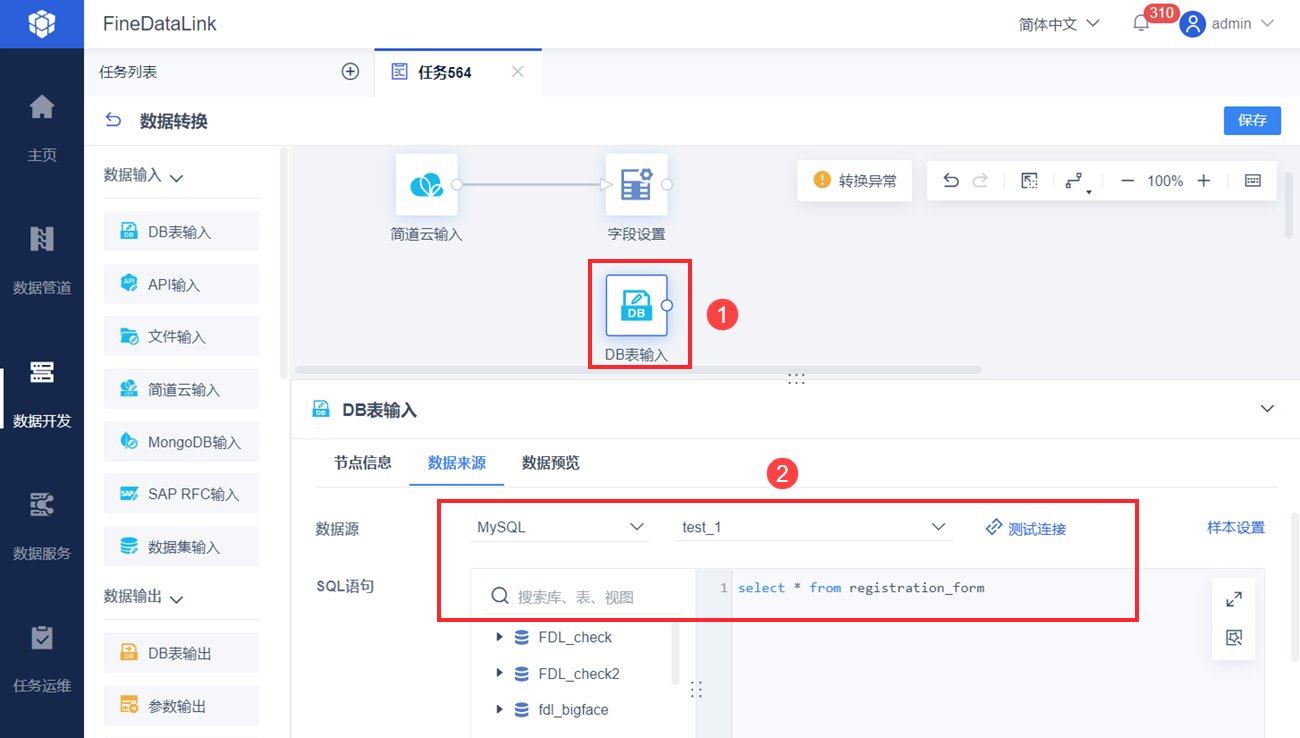
Task: Redo the canvas action
Action: [980, 181]
